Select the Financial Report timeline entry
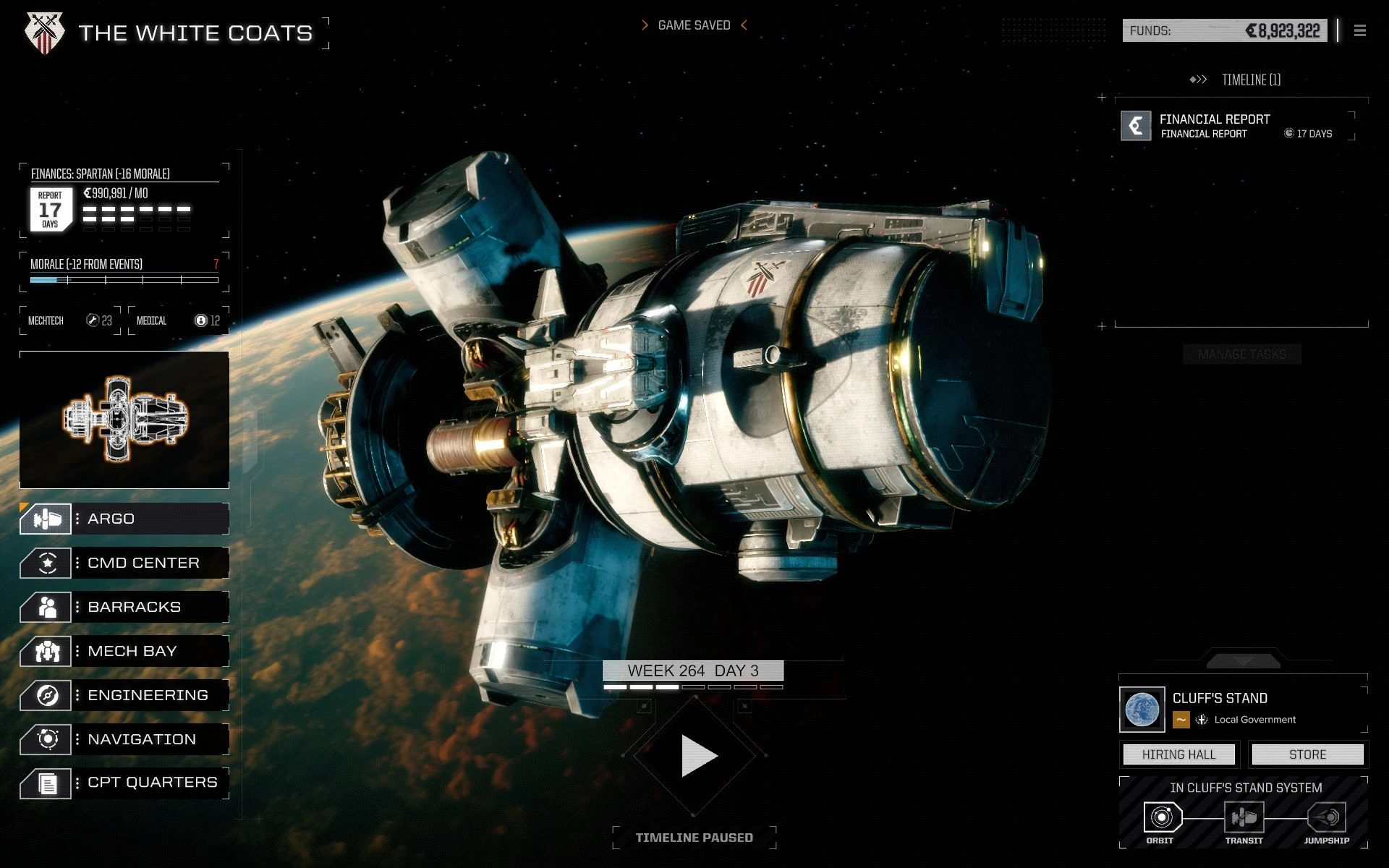Viewport: 1389px width, 868px height. click(1238, 126)
